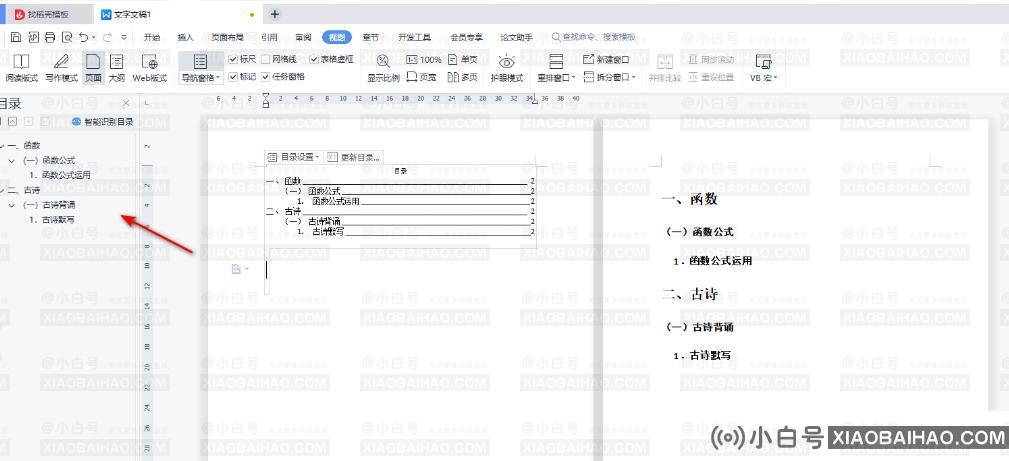Choose 单页 single page display
Screen dimensions: 1009x461
pyautogui.click(x=463, y=60)
